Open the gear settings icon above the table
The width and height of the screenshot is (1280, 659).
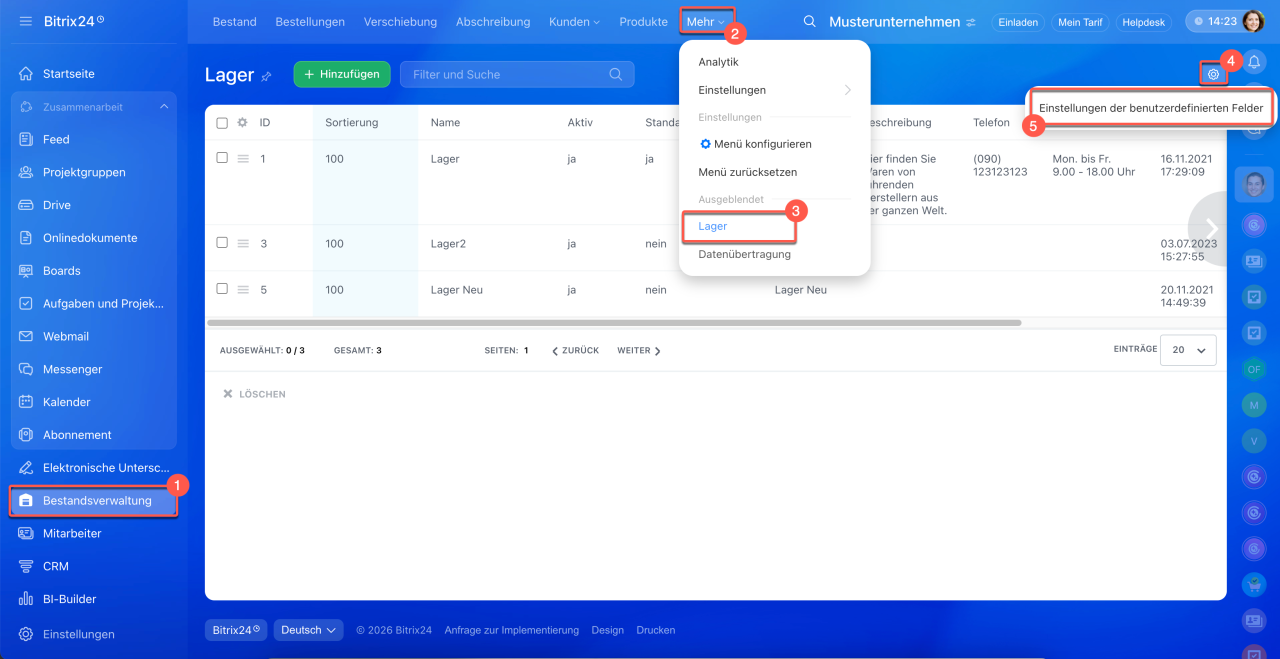[x=1213, y=74]
